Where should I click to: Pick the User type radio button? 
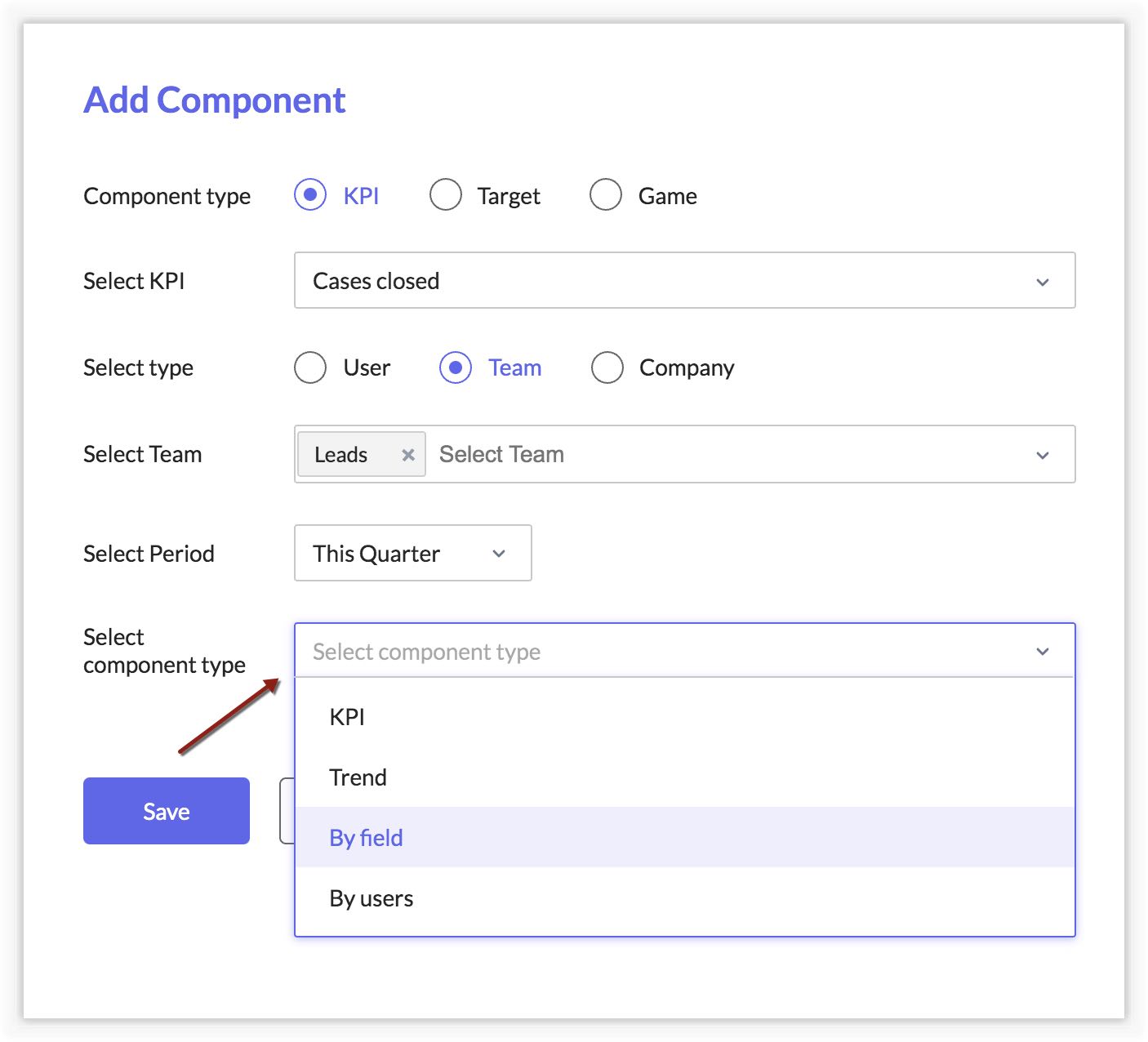click(310, 367)
